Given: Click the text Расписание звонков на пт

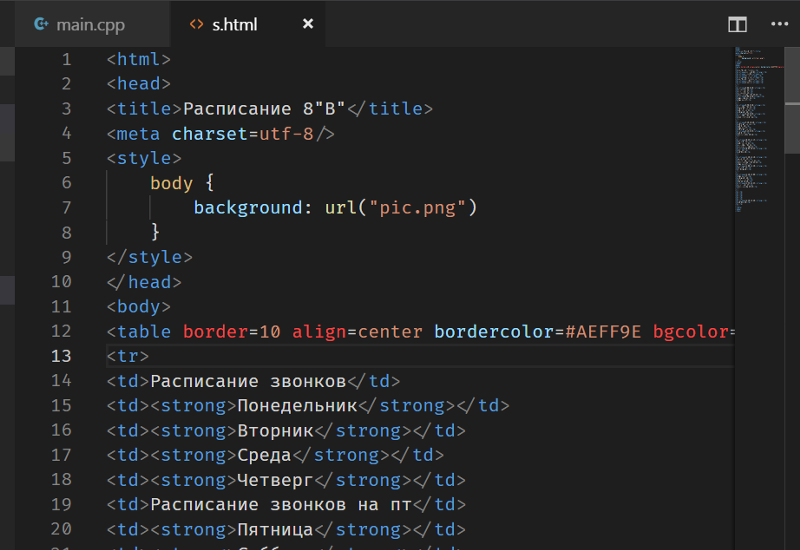Looking at the screenshot, I should coord(281,505).
